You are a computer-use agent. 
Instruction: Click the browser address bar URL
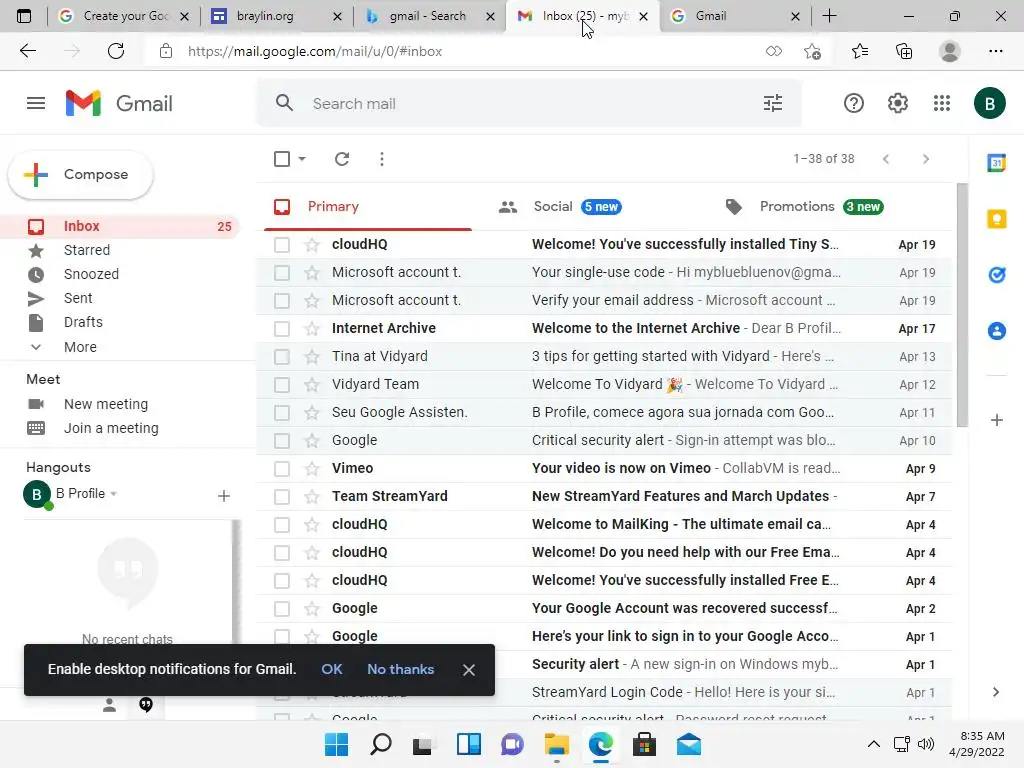coord(315,51)
